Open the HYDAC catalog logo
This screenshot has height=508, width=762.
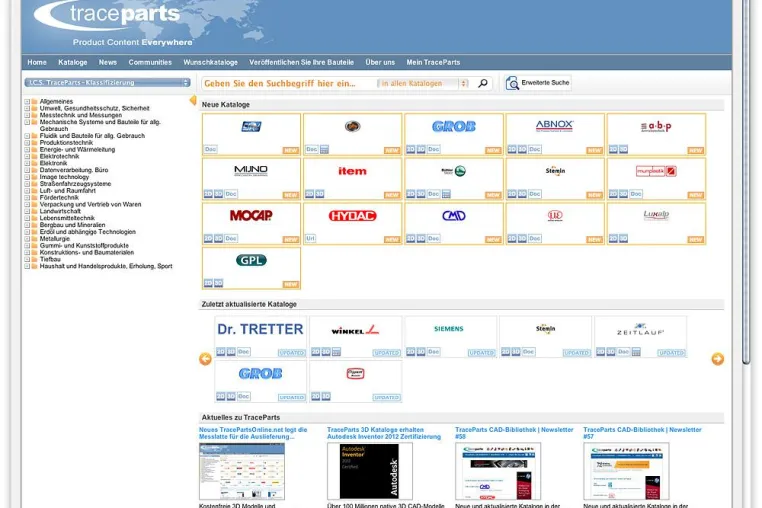(352, 215)
